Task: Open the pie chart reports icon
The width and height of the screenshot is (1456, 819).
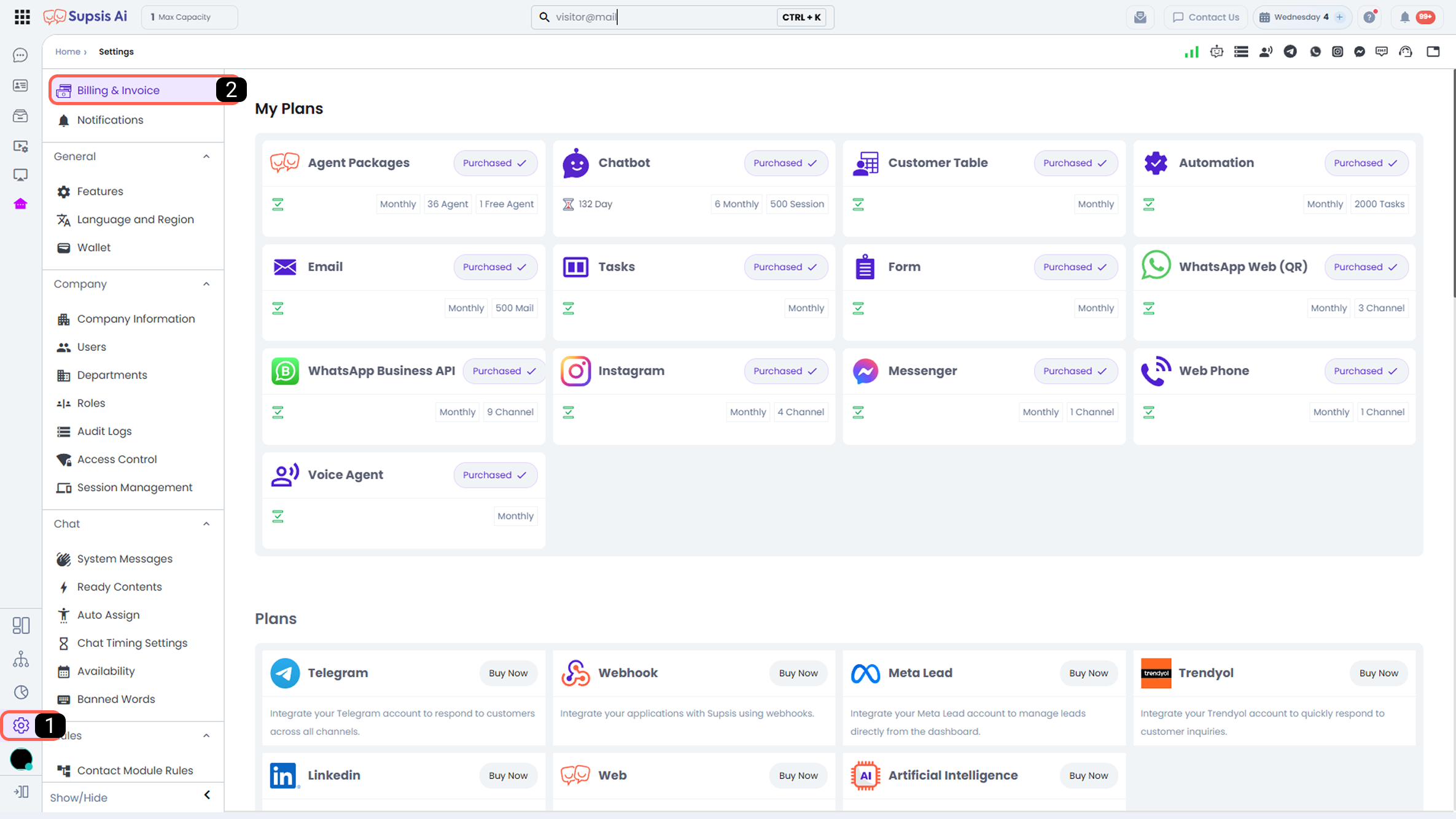Action: pos(21,692)
